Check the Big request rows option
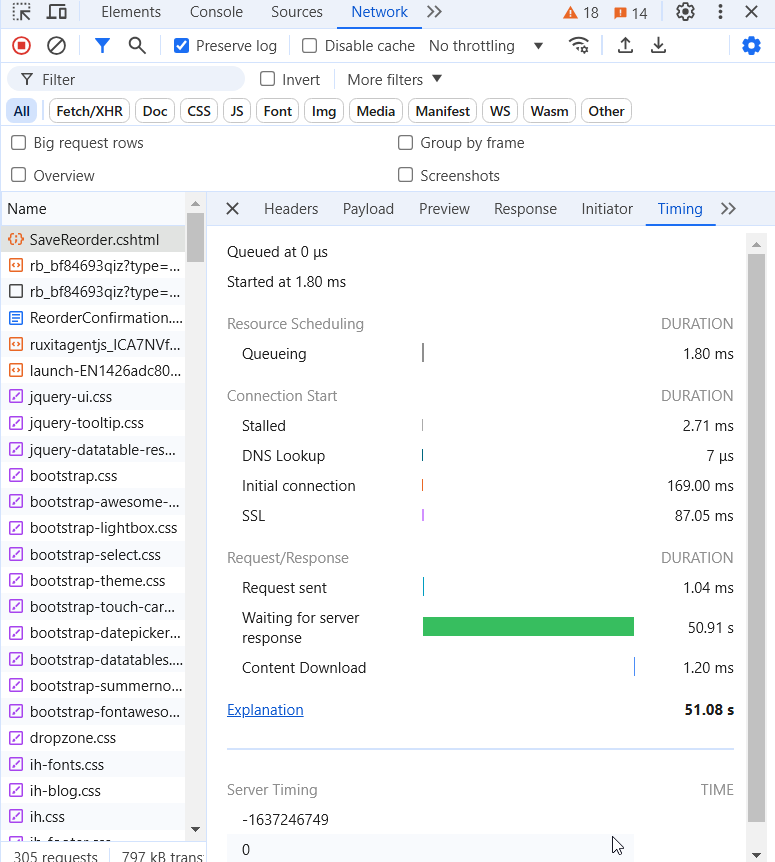 [18, 143]
